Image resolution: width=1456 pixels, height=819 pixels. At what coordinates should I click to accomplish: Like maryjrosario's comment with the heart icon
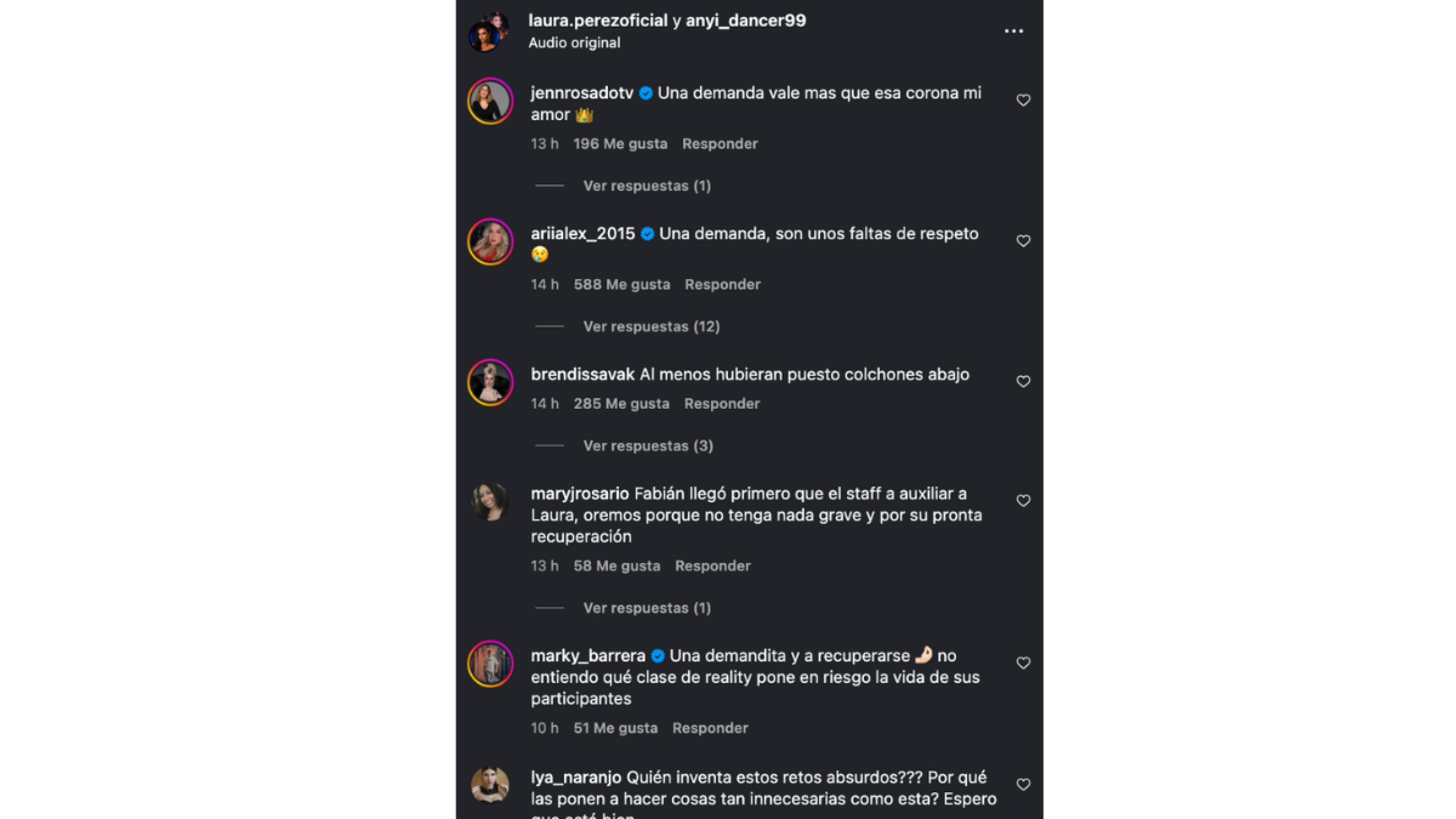click(1023, 500)
